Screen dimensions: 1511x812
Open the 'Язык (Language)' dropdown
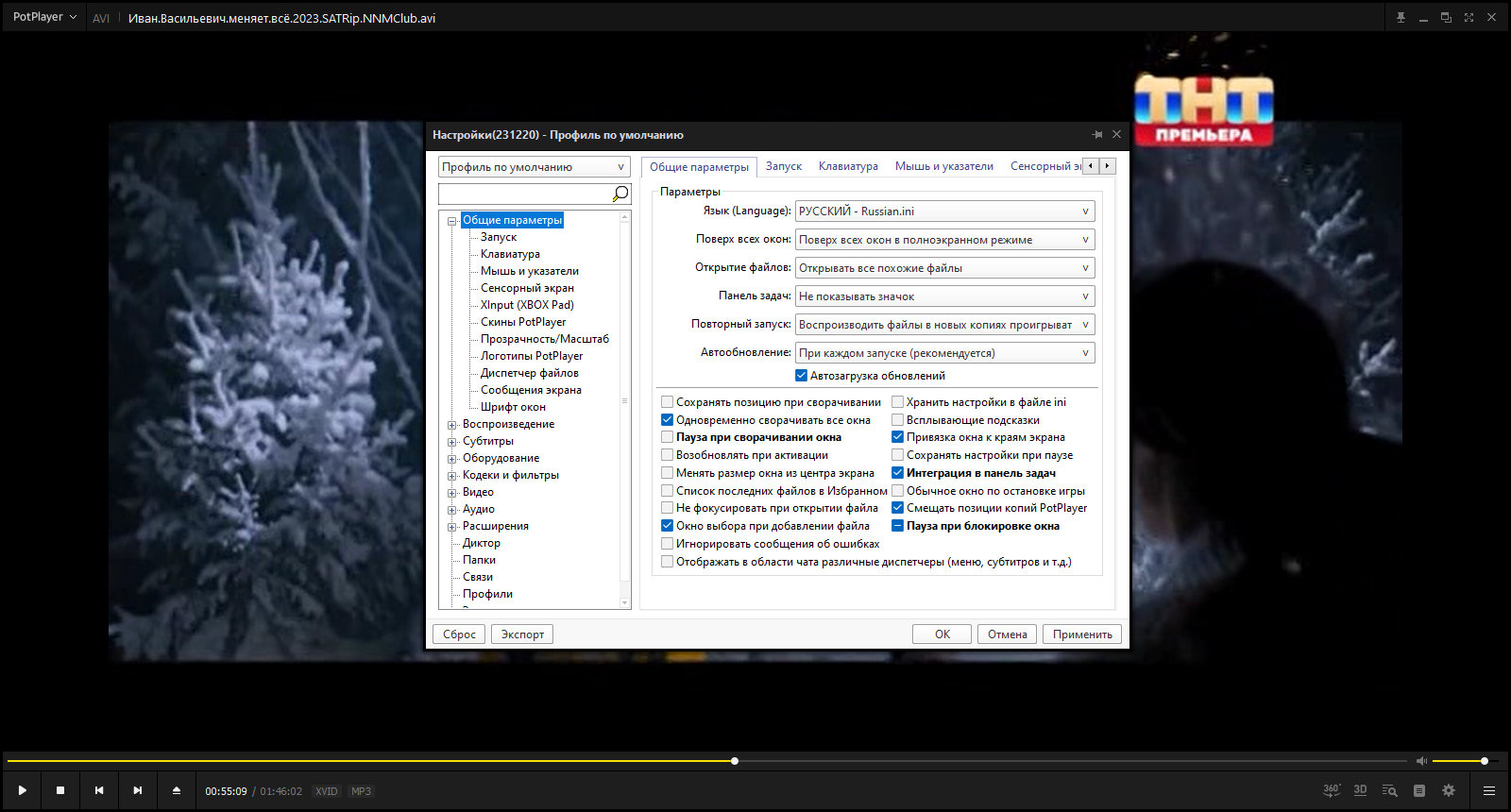[944, 211]
